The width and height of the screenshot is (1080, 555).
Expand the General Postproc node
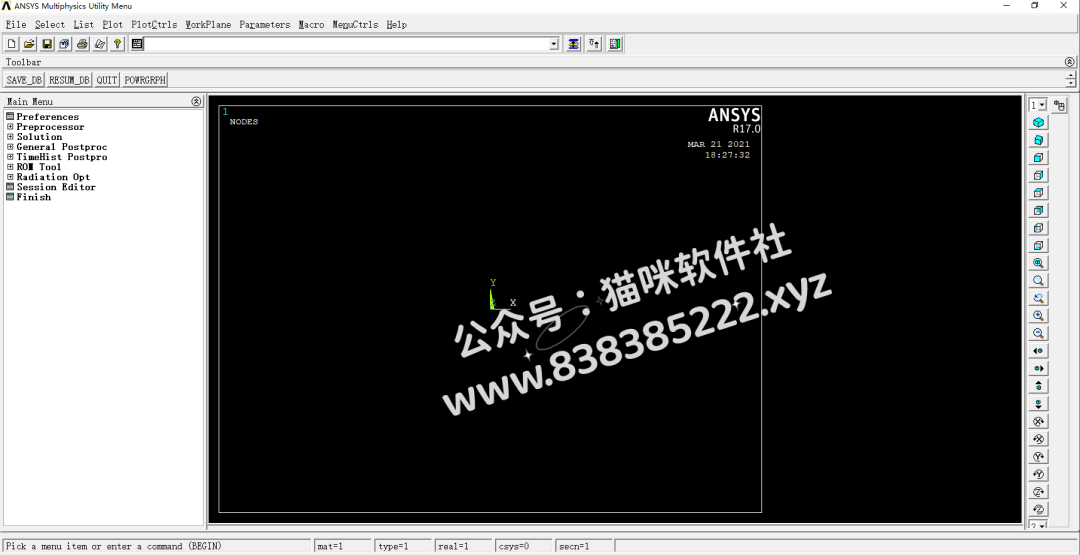[10, 147]
